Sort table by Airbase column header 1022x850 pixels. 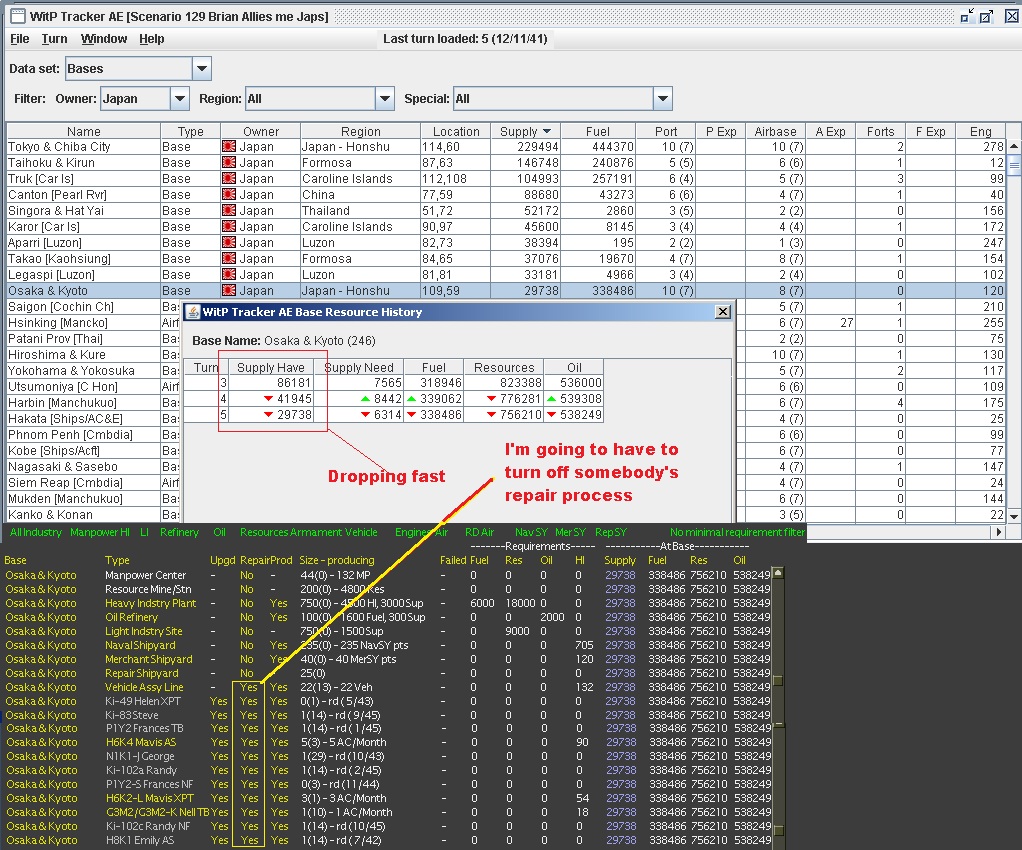775,131
